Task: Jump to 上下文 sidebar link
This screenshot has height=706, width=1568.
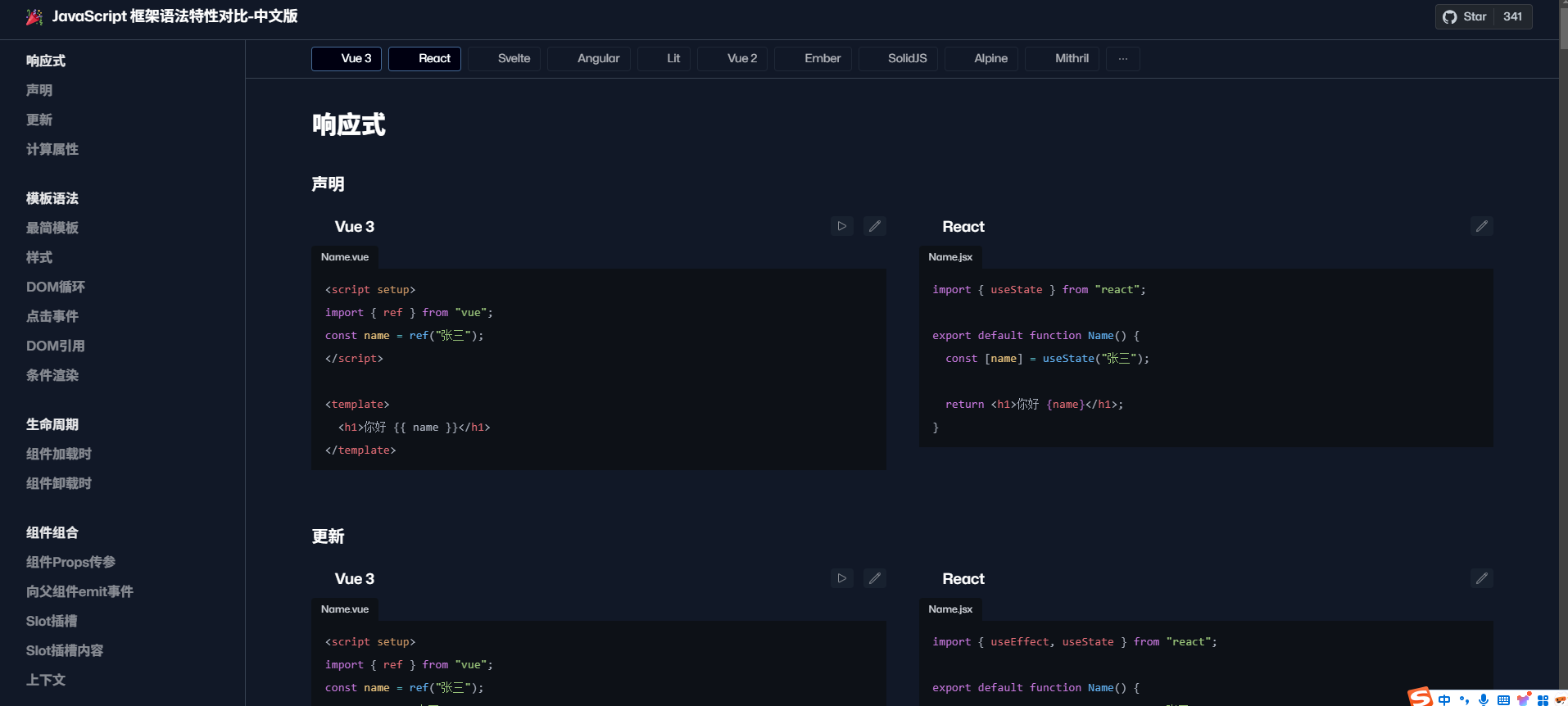Action: click(46, 680)
